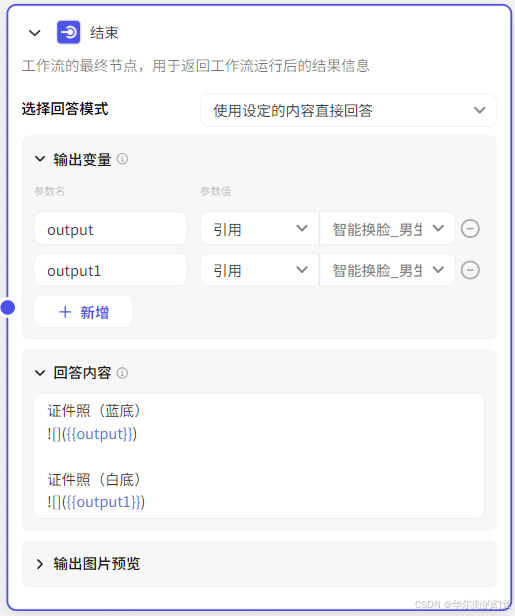Click the {{output}} variable in answer content
This screenshot has height=616, width=515.
point(100,434)
